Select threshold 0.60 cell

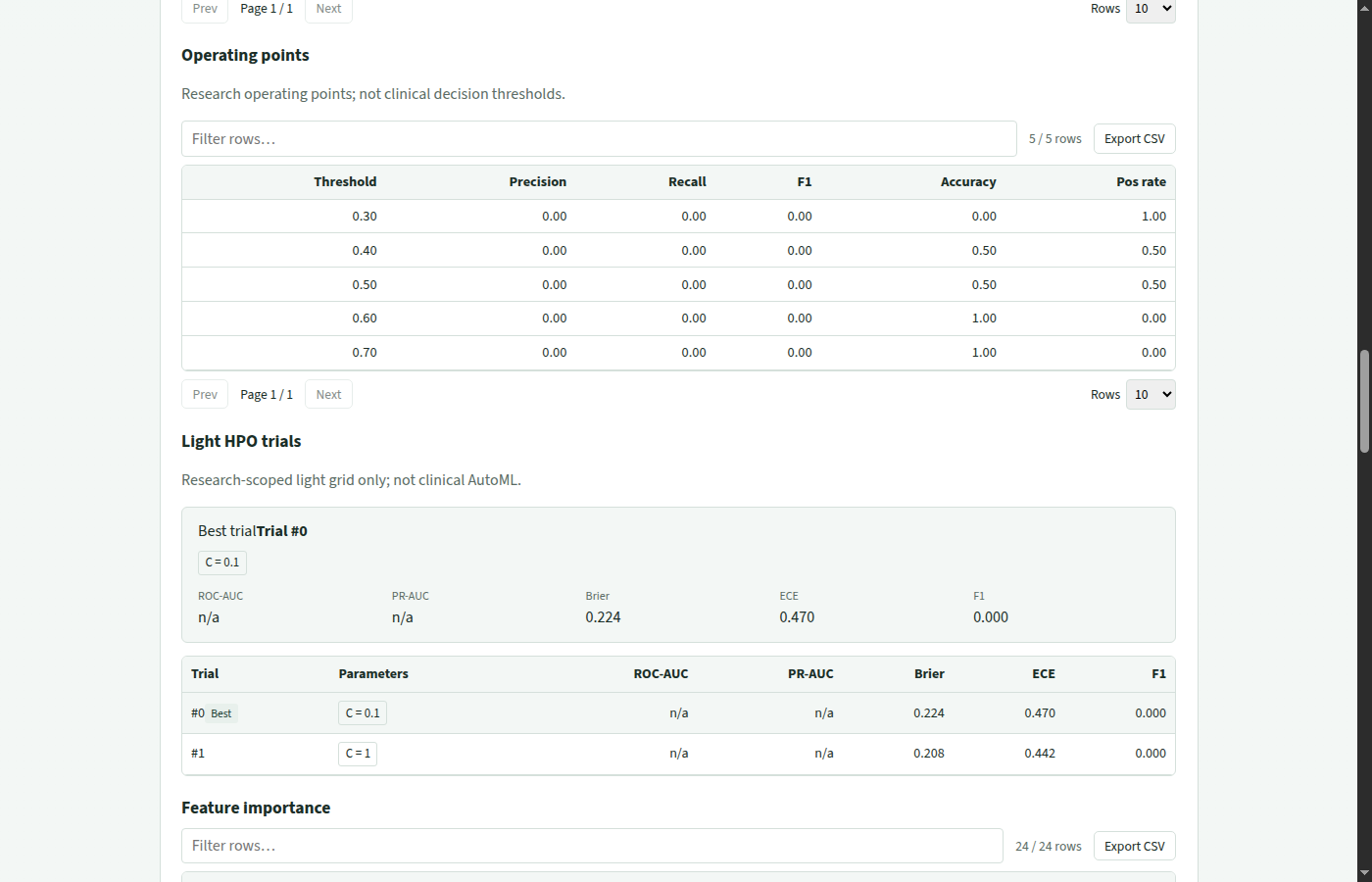[x=365, y=318]
